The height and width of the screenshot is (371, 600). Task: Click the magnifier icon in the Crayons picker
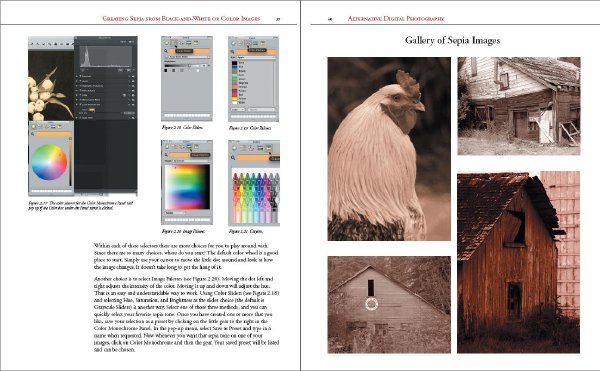point(233,158)
